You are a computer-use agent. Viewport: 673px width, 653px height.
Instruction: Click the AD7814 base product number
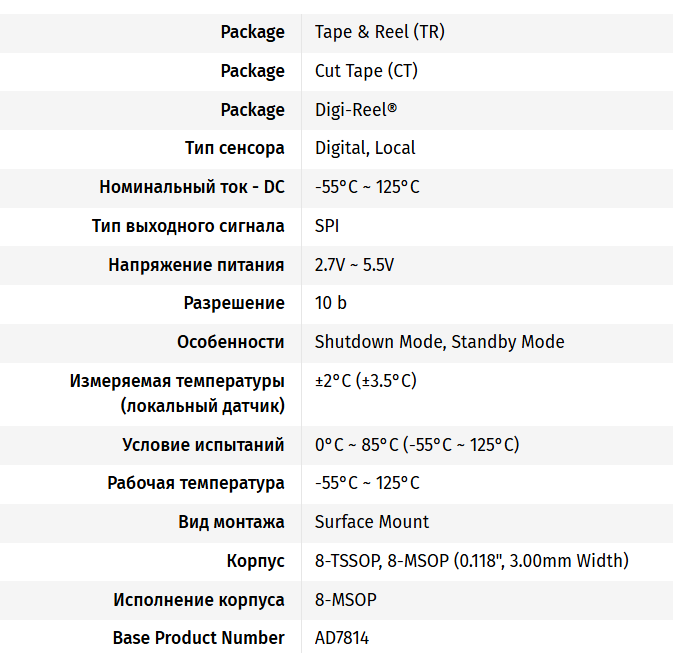pyautogui.click(x=341, y=638)
